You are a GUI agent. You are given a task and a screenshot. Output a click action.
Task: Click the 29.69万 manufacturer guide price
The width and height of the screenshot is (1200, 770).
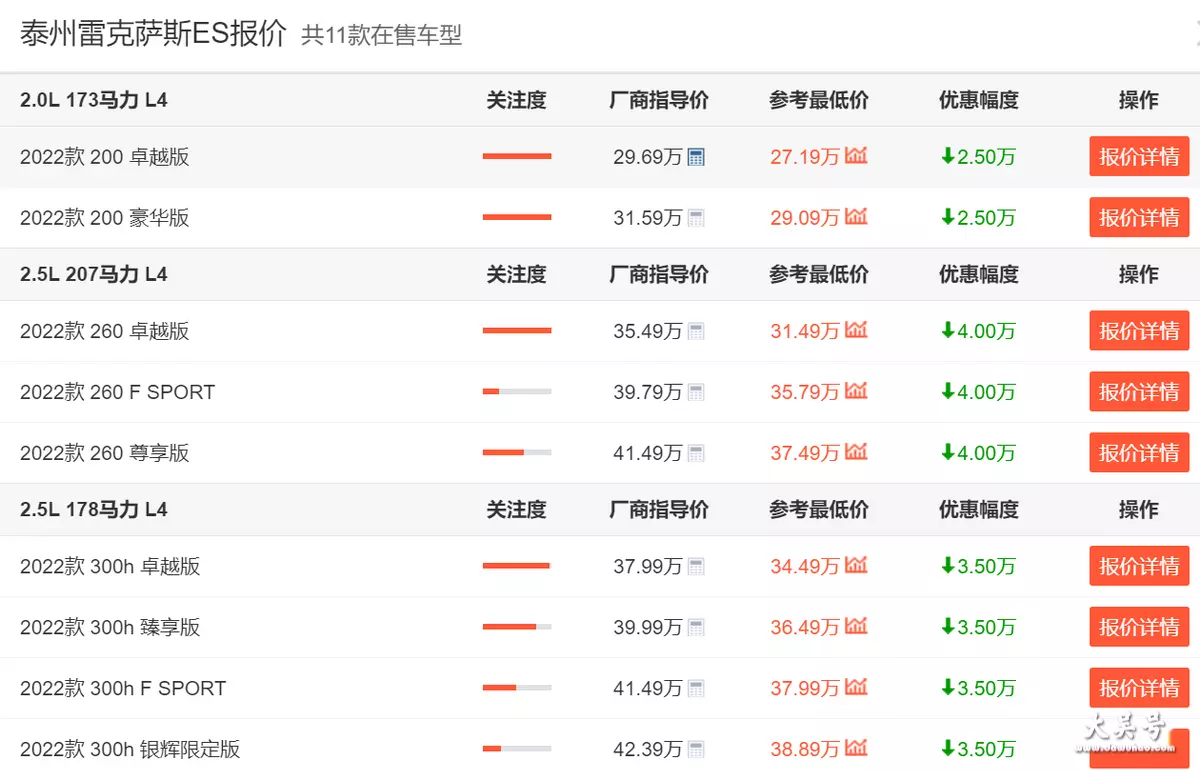(x=648, y=157)
